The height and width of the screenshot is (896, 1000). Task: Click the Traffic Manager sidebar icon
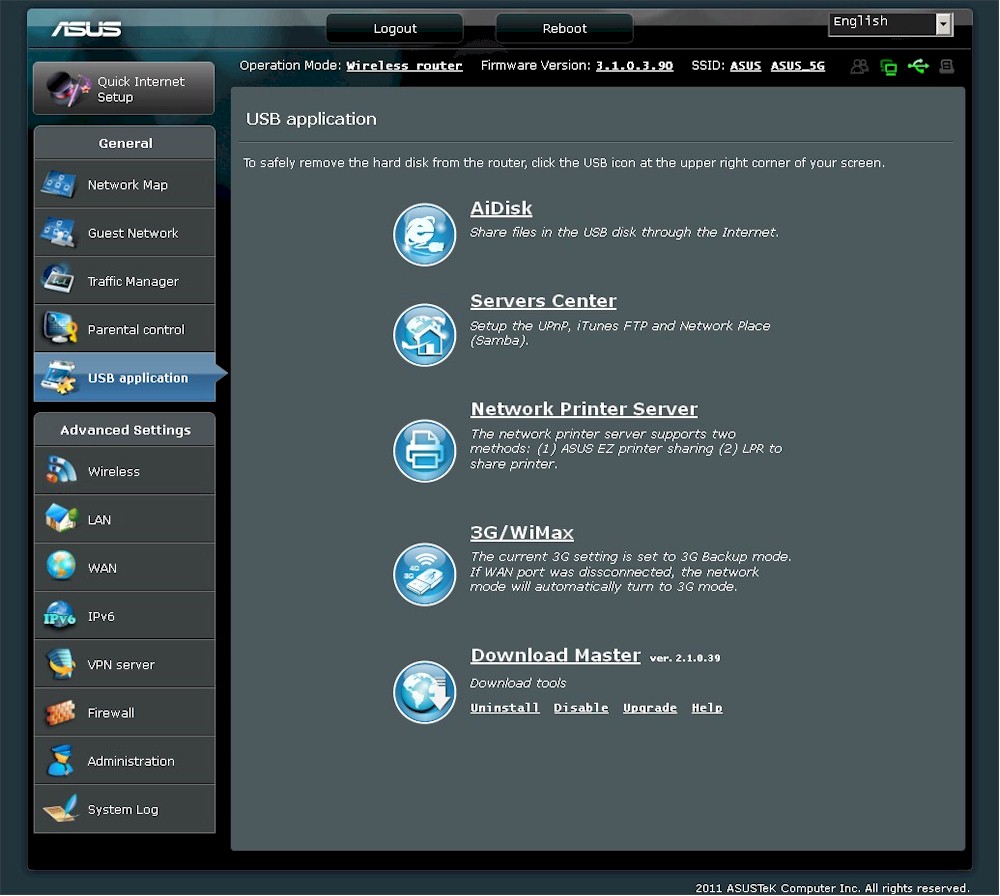point(59,280)
